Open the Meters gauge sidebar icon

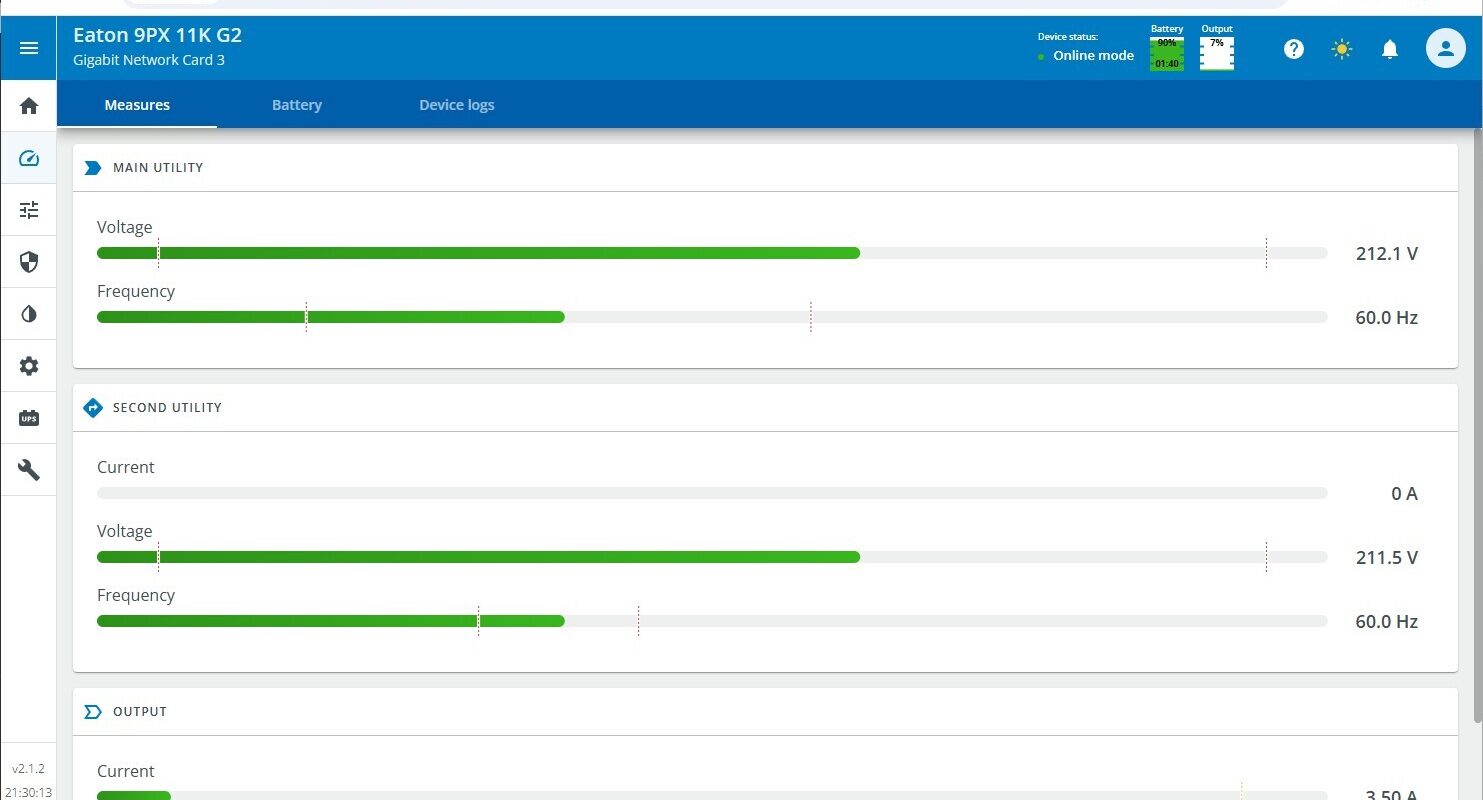point(29,158)
